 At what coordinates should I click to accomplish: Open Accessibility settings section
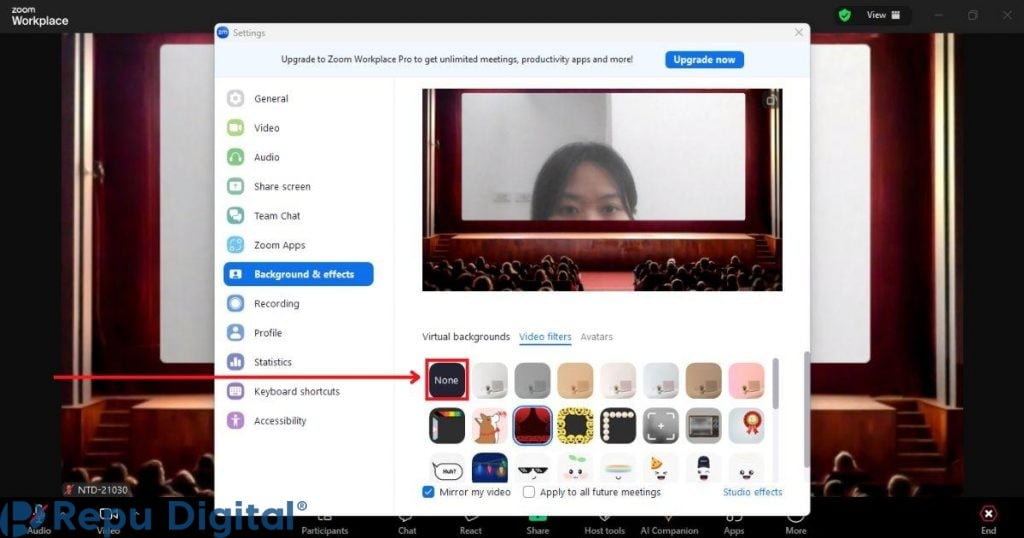coord(279,421)
